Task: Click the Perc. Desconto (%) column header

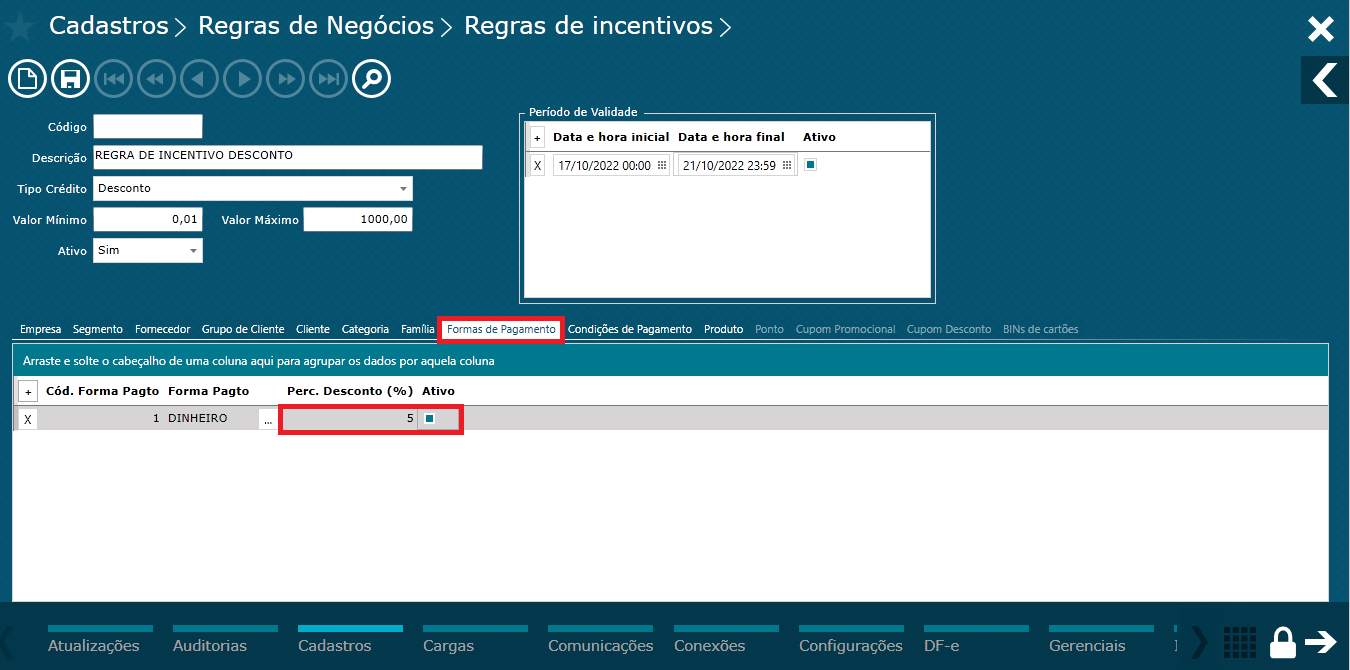Action: point(350,391)
